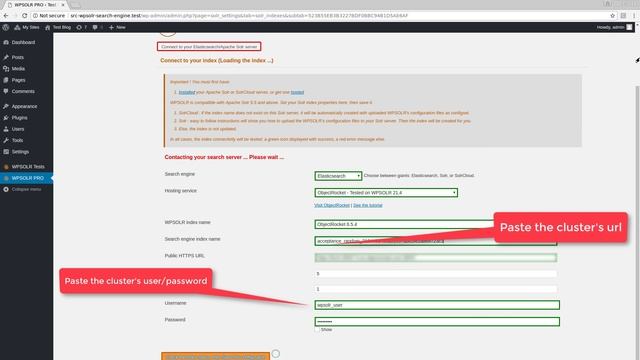Open the Hosting service dropdown

386,193
